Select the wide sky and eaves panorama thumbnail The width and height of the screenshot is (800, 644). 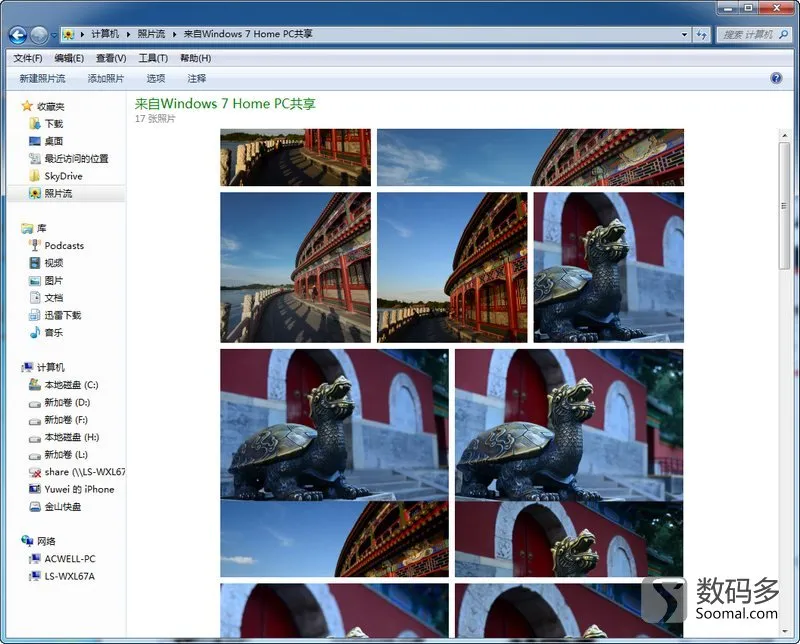click(530, 157)
